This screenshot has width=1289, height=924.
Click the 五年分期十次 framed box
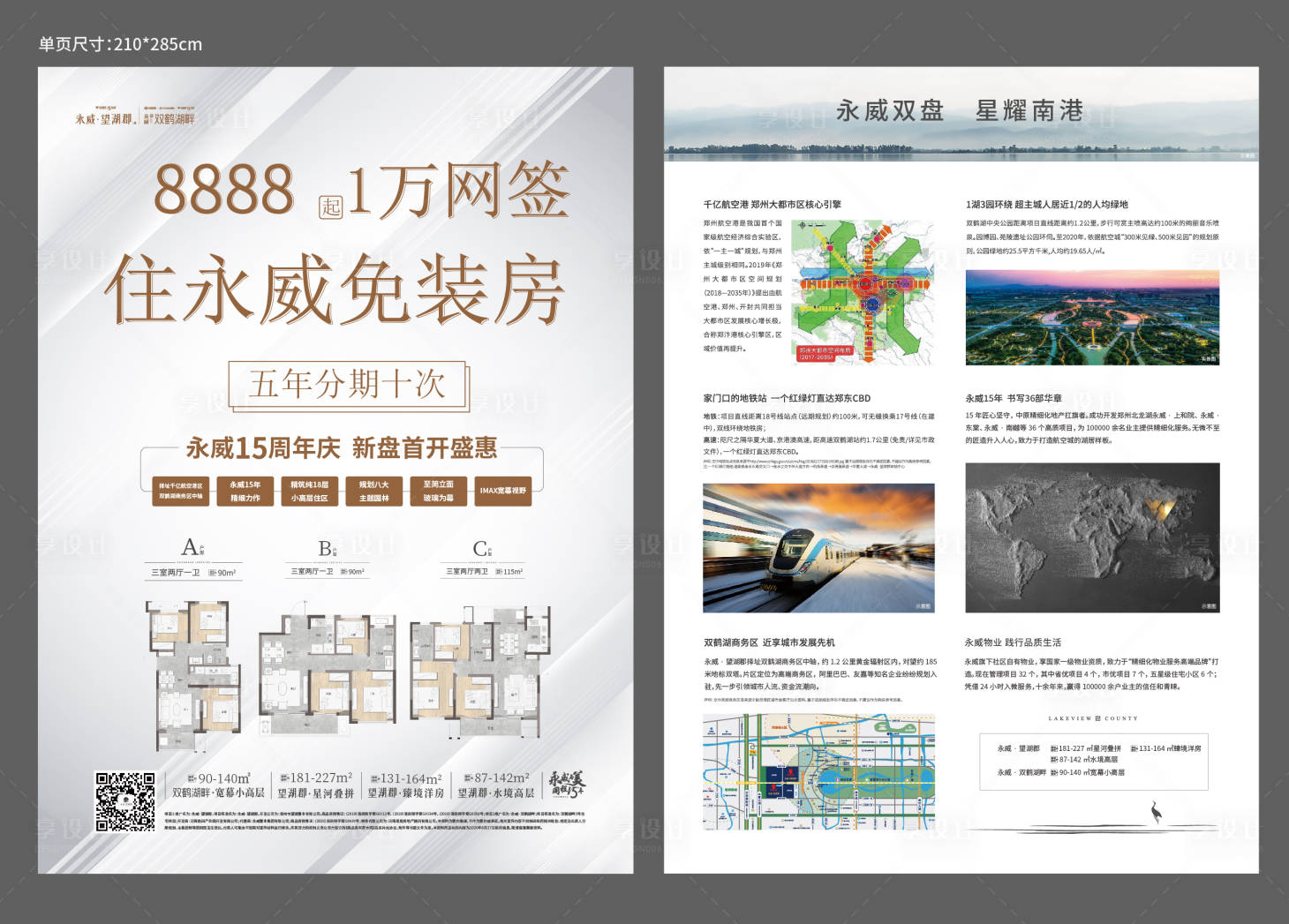(348, 386)
